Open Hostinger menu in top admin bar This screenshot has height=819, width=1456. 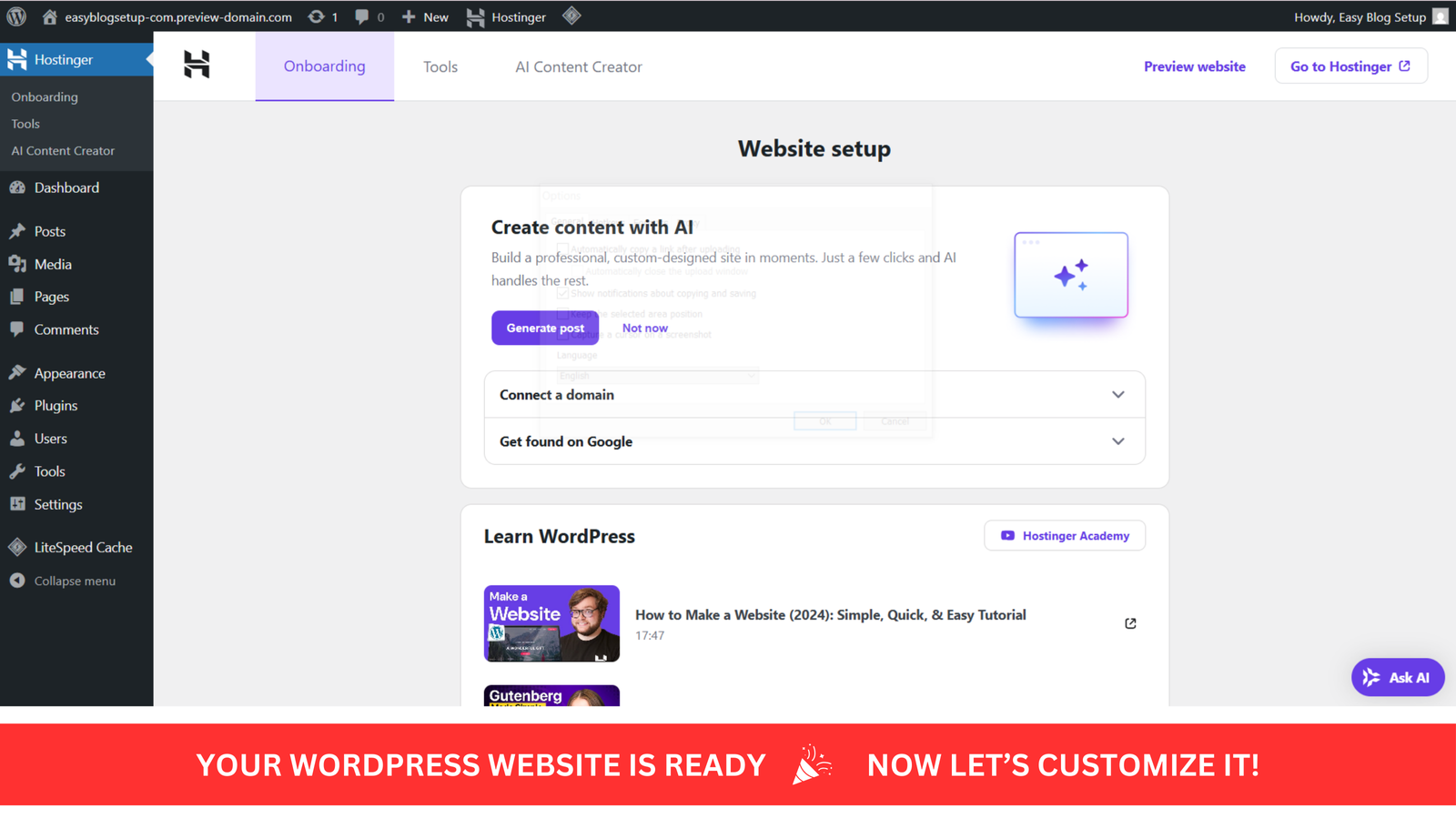[x=506, y=16]
